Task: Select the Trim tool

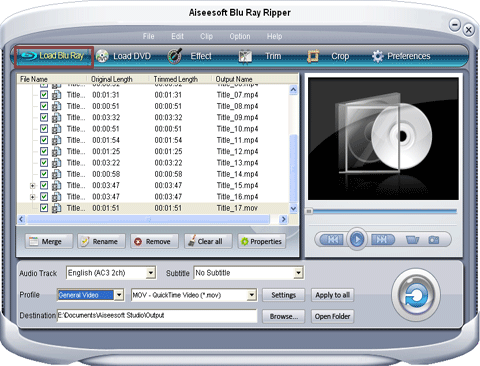Action: pyautogui.click(x=260, y=56)
